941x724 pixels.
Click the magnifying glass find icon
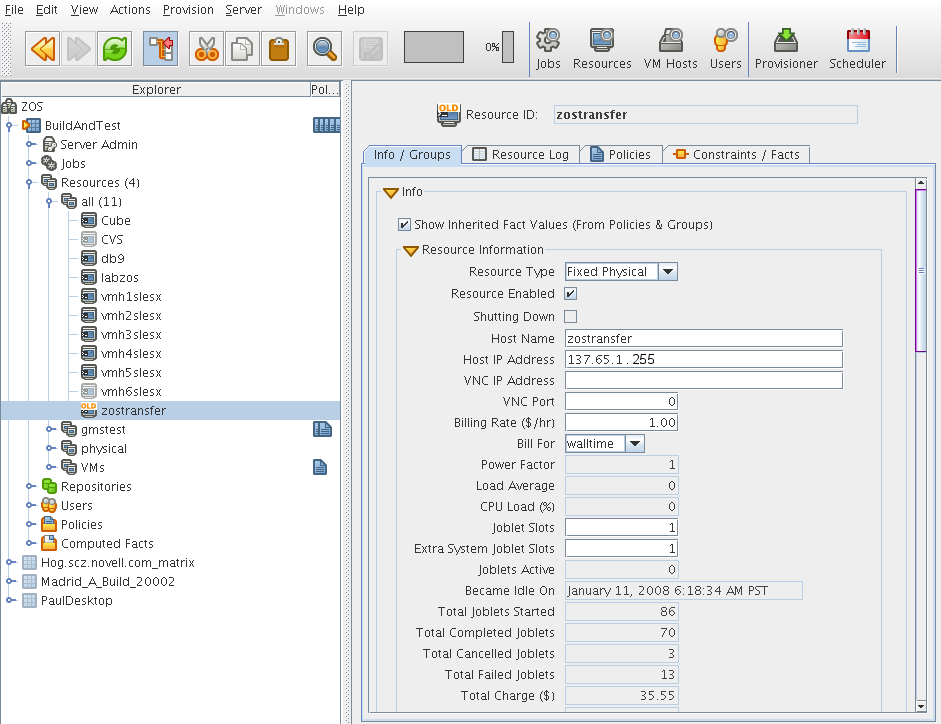point(324,48)
